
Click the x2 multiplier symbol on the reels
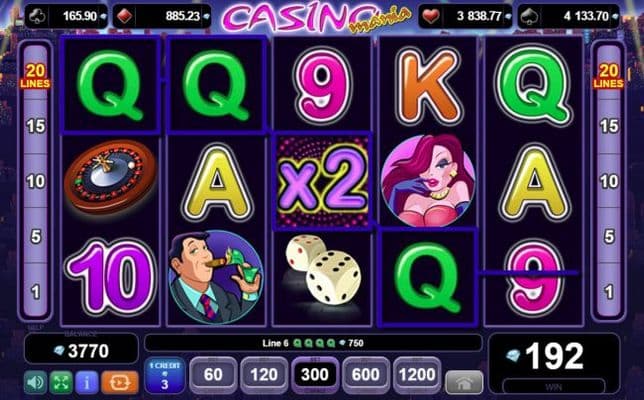pyautogui.click(x=322, y=181)
